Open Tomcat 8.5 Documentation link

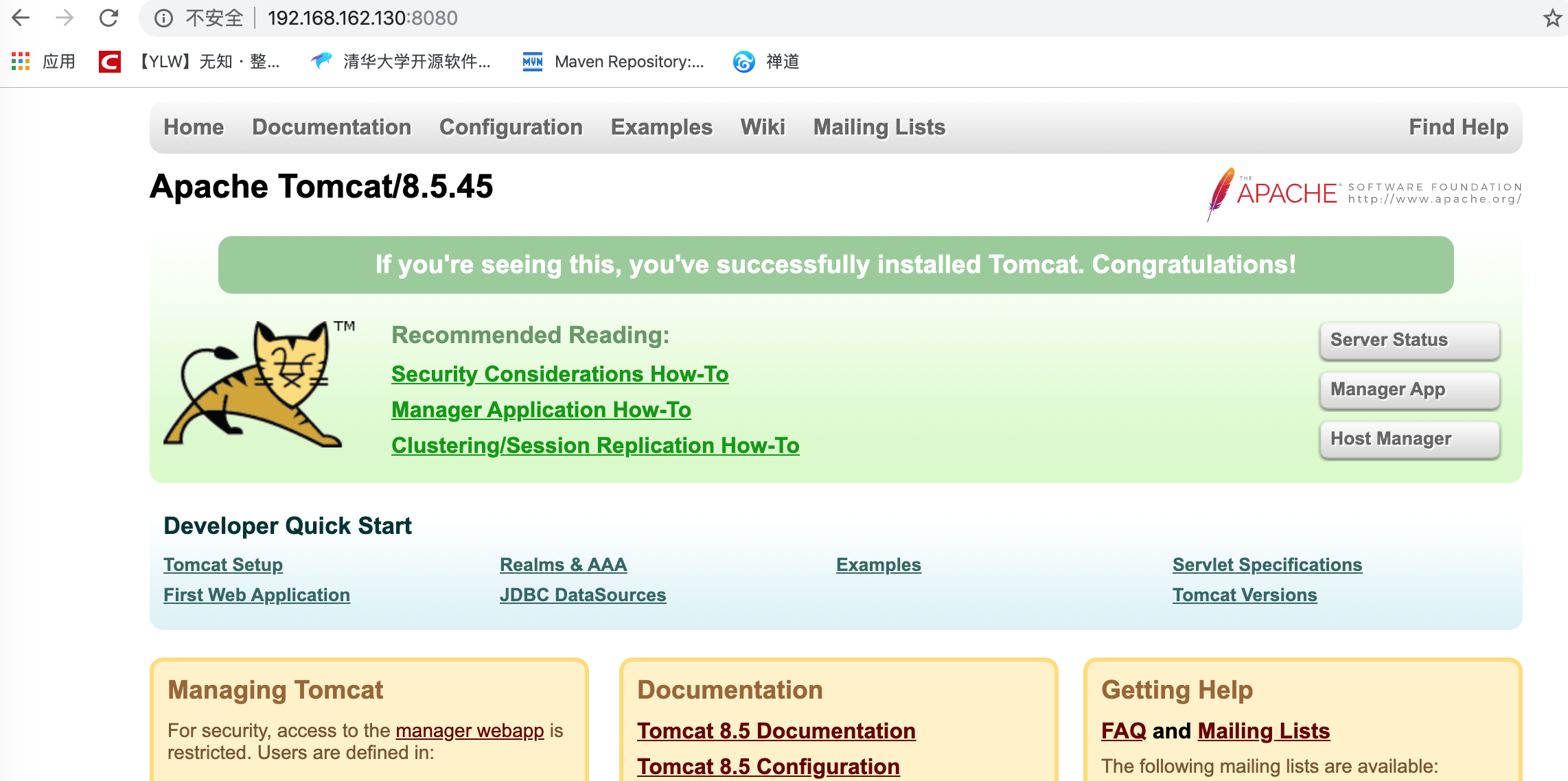776,732
